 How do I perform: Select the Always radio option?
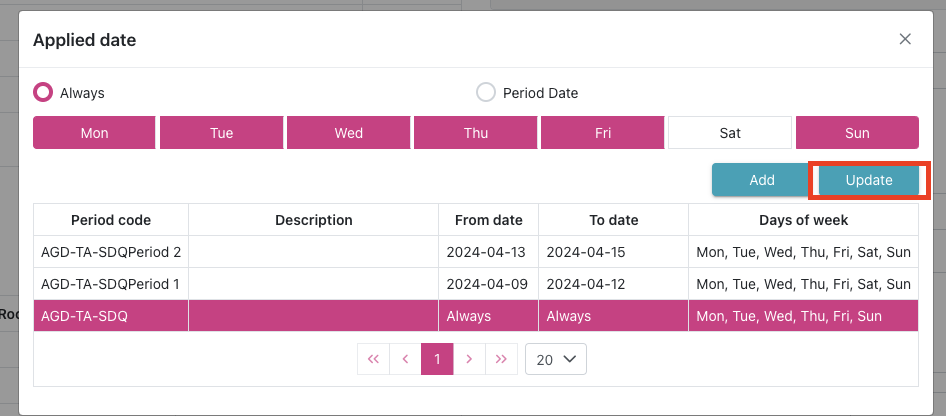pyautogui.click(x=43, y=93)
